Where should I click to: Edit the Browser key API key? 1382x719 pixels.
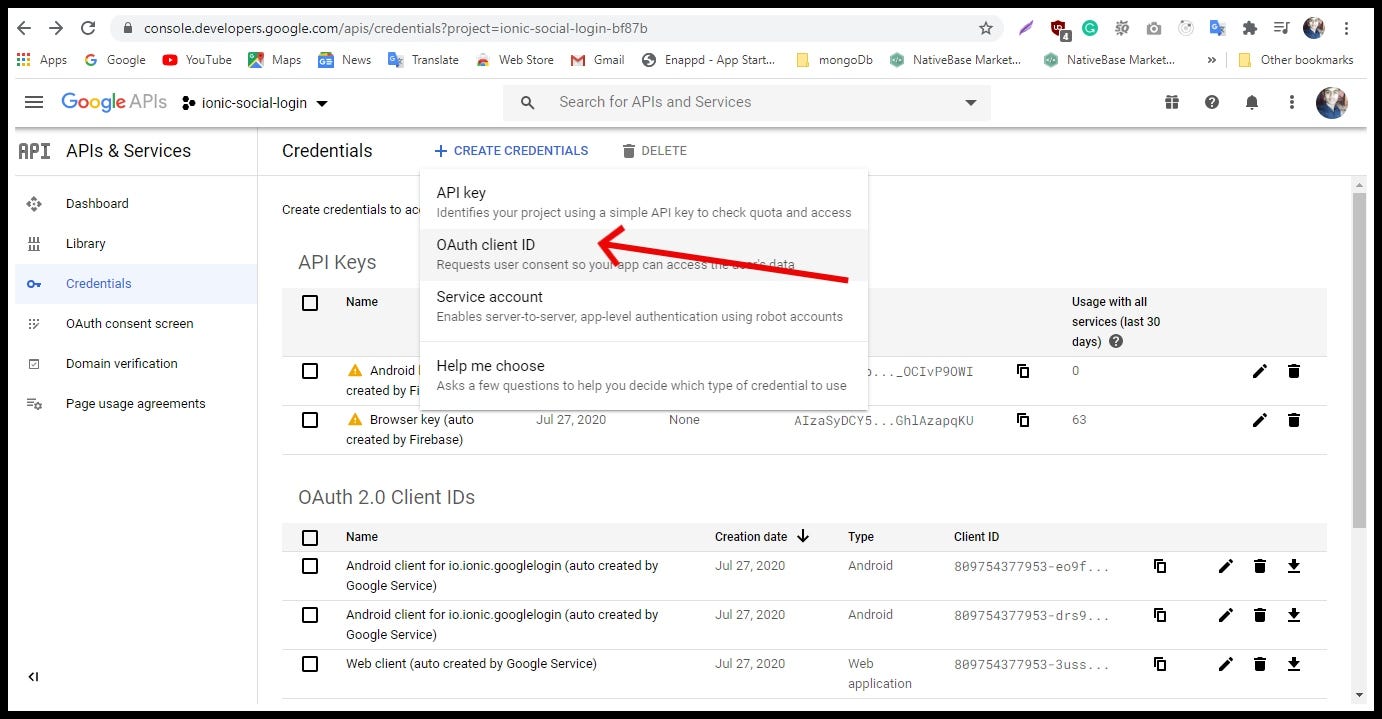1260,420
